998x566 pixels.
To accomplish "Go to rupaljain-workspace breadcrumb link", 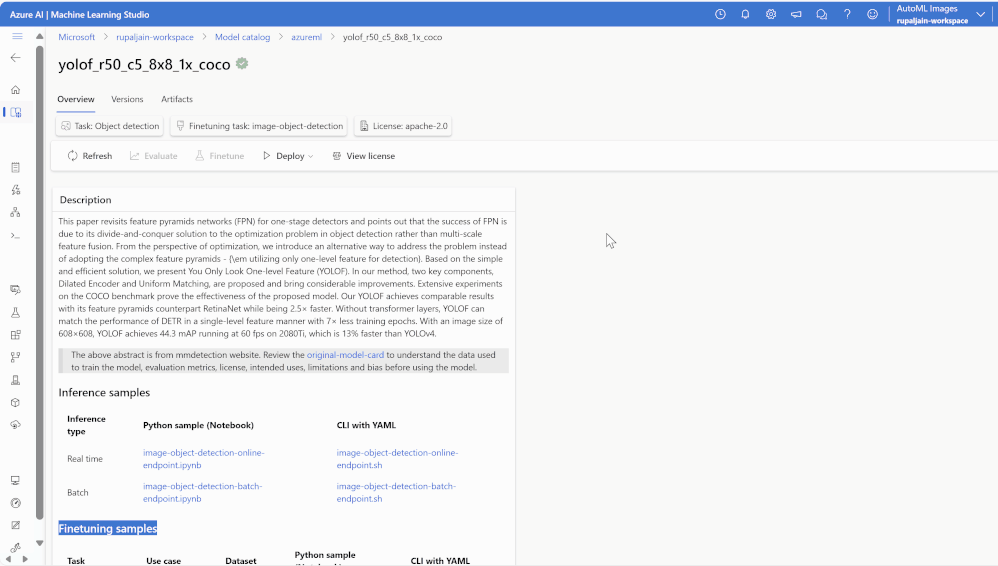I will coord(155,37).
